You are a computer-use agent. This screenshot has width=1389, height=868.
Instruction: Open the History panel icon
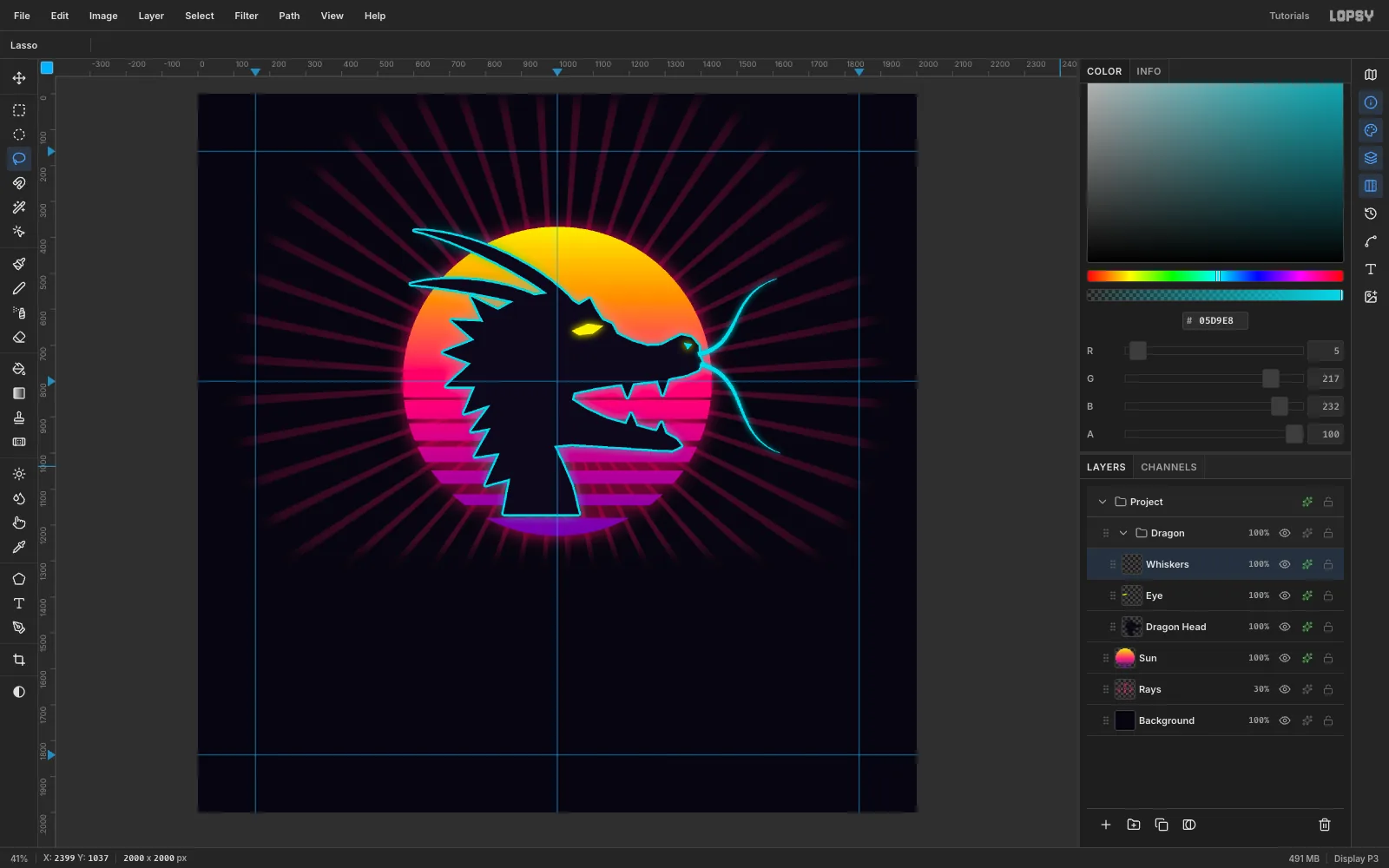coord(1371,214)
